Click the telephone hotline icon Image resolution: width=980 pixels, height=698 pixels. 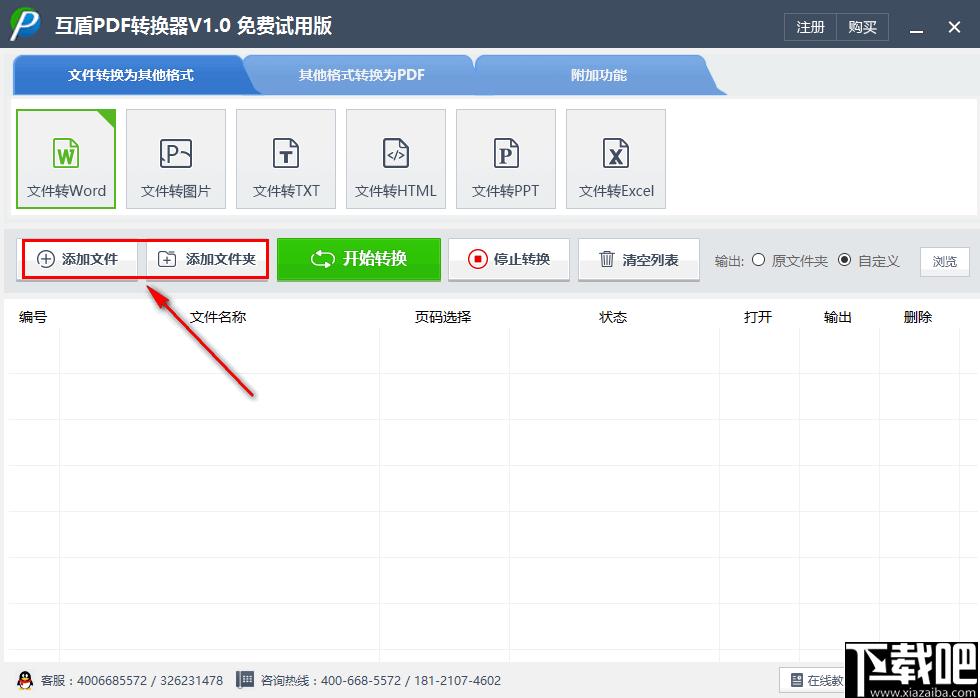click(x=245, y=681)
